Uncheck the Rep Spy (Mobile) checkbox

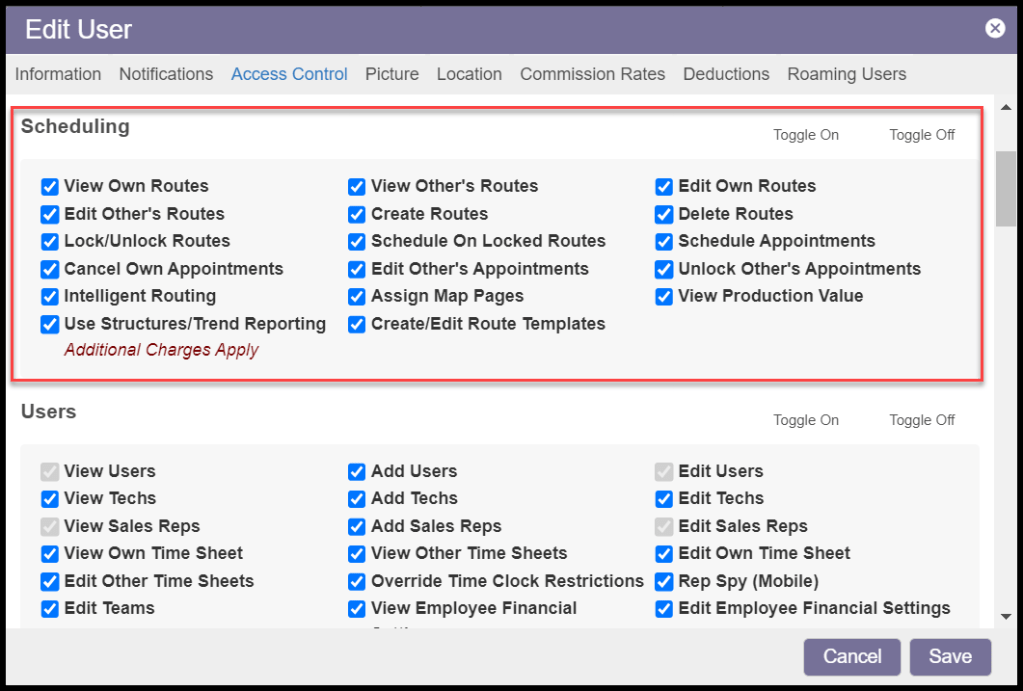pos(664,581)
